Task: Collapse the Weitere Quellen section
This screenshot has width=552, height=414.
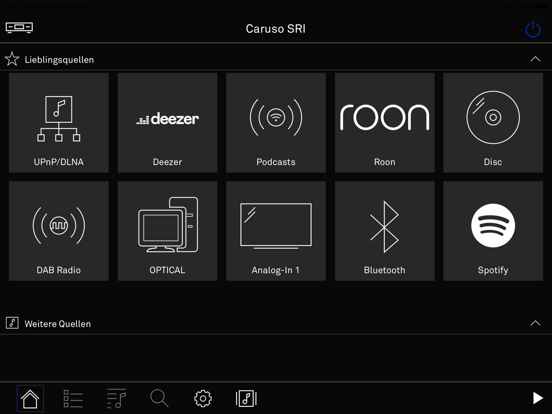Action: point(535,323)
